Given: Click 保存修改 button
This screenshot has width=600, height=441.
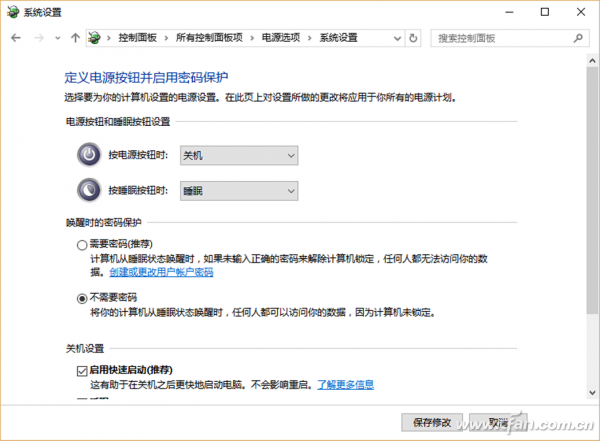Looking at the screenshot, I should tap(432, 423).
